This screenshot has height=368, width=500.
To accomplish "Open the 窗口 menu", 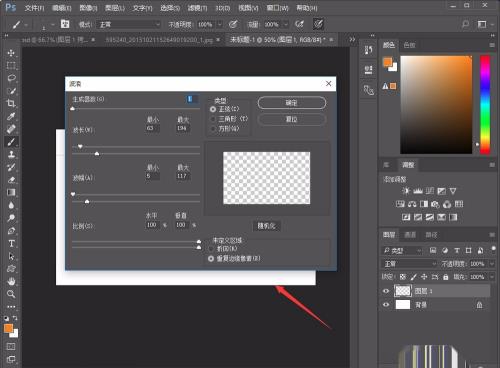I will 277,8.
